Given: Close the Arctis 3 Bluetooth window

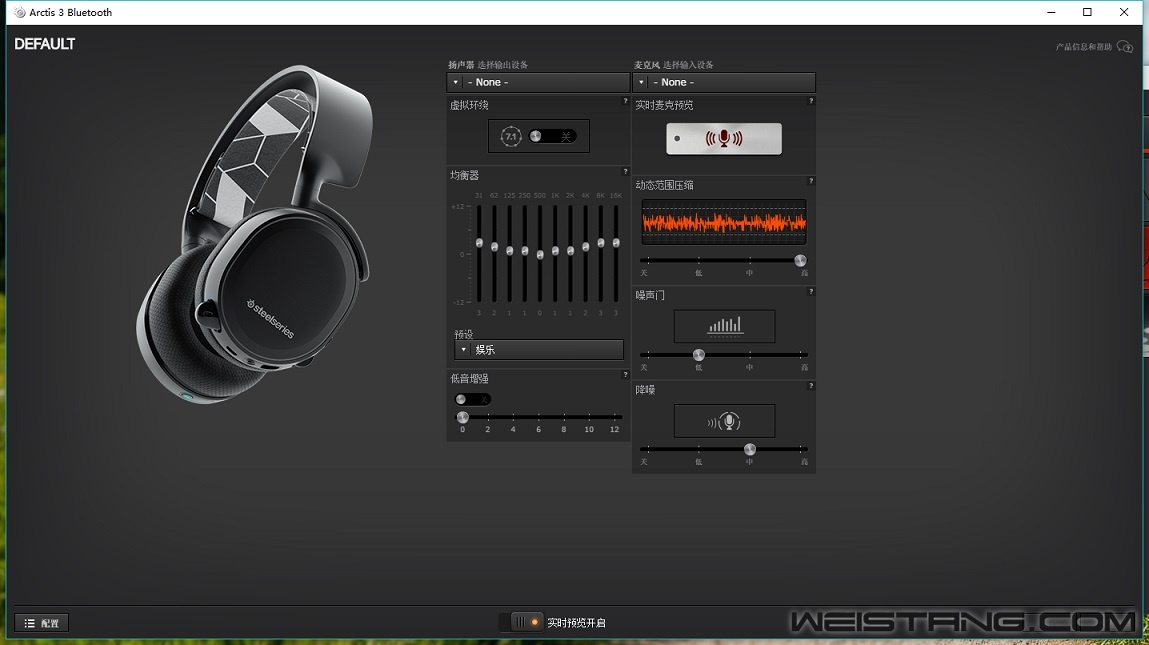Looking at the screenshot, I should click(1124, 12).
